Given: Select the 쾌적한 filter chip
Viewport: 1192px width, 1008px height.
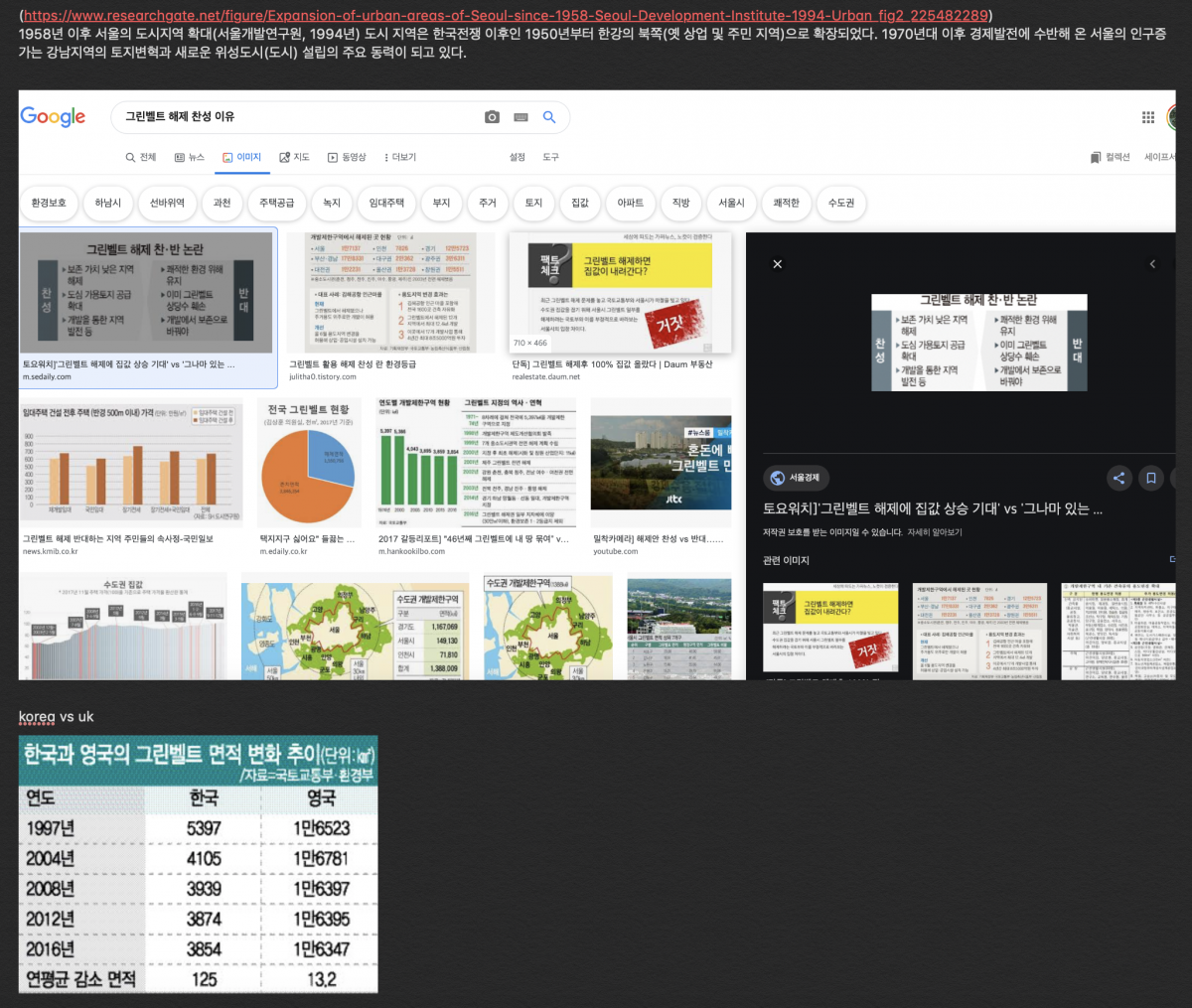Looking at the screenshot, I should point(786,203).
